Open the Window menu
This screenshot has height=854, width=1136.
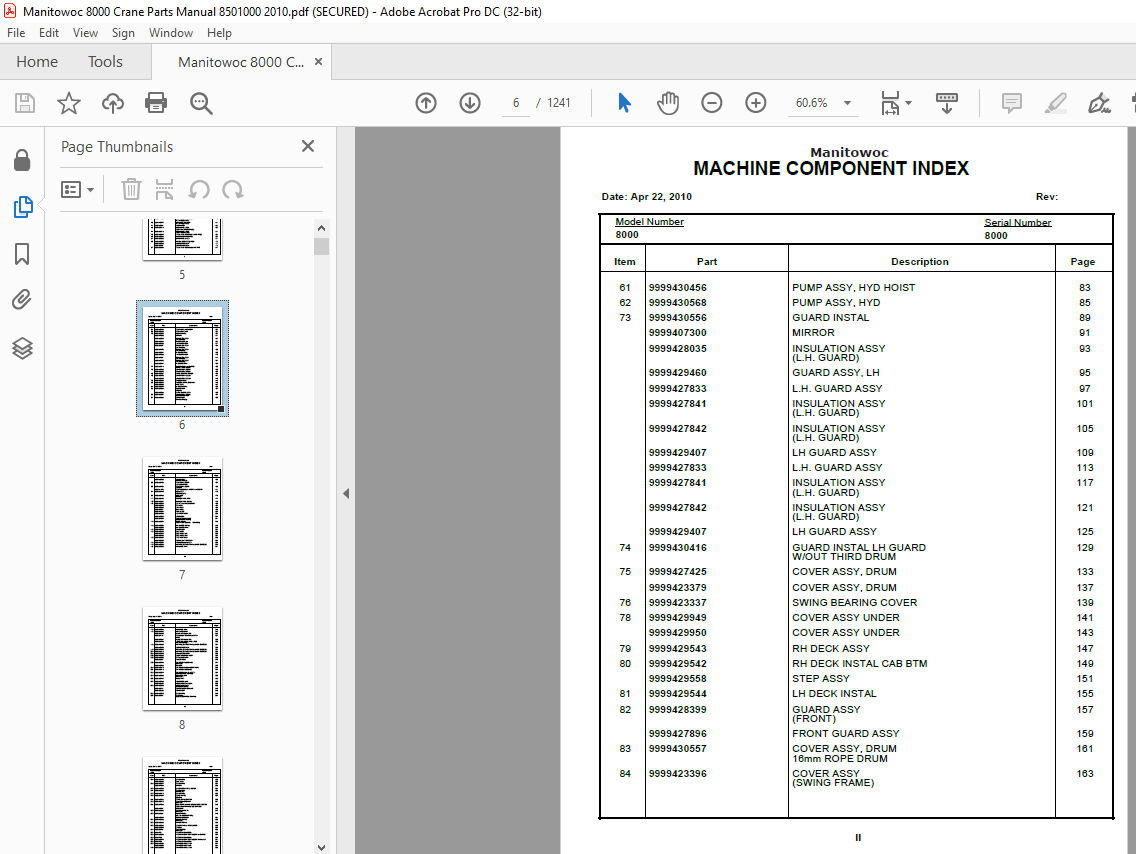tap(171, 33)
